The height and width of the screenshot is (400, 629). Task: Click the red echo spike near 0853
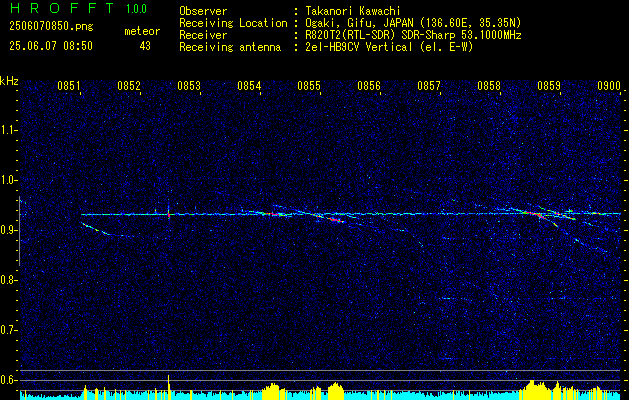[169, 215]
